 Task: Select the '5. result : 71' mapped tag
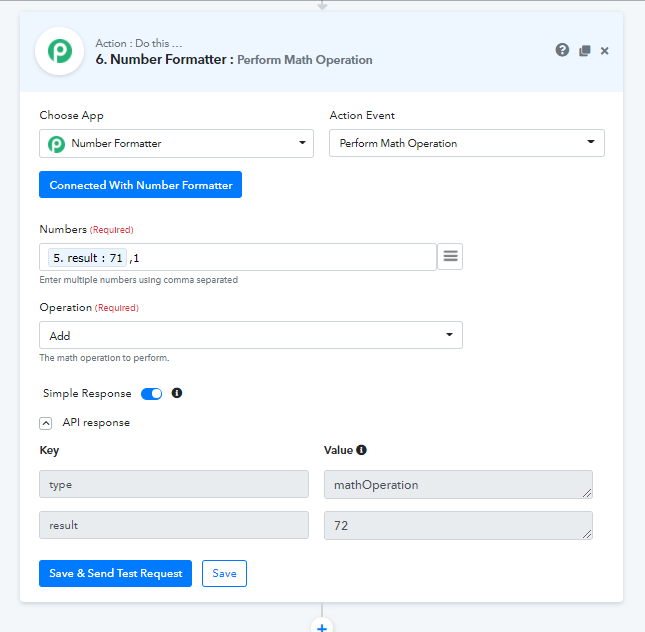click(88, 258)
